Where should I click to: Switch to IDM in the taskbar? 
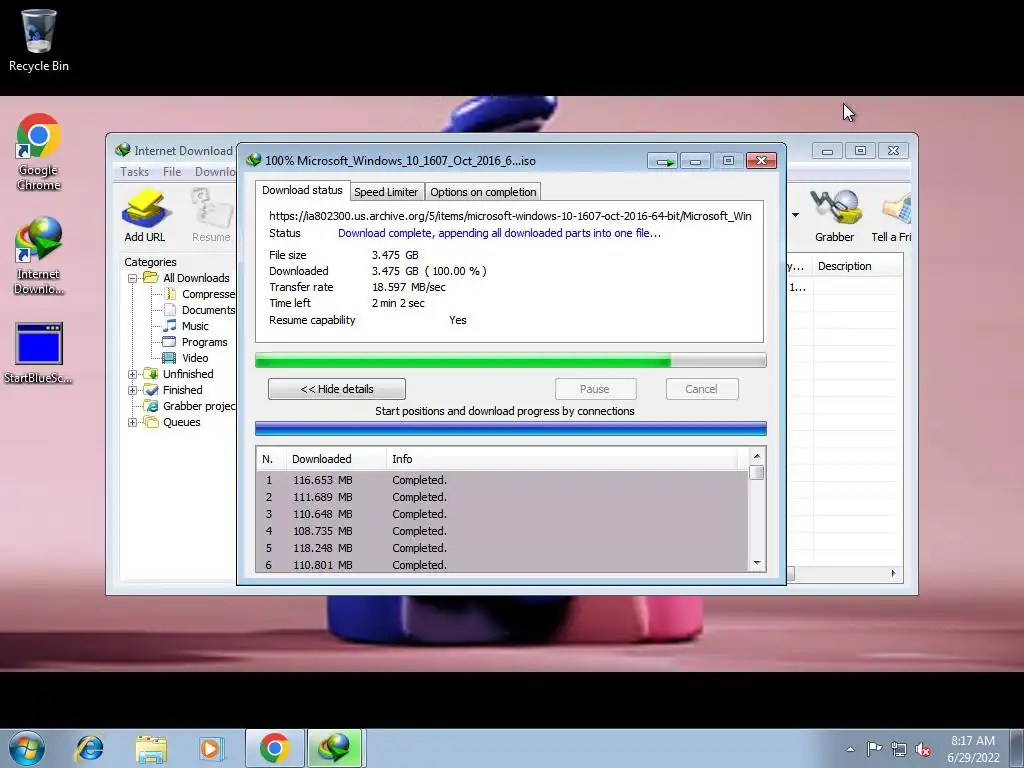335,748
